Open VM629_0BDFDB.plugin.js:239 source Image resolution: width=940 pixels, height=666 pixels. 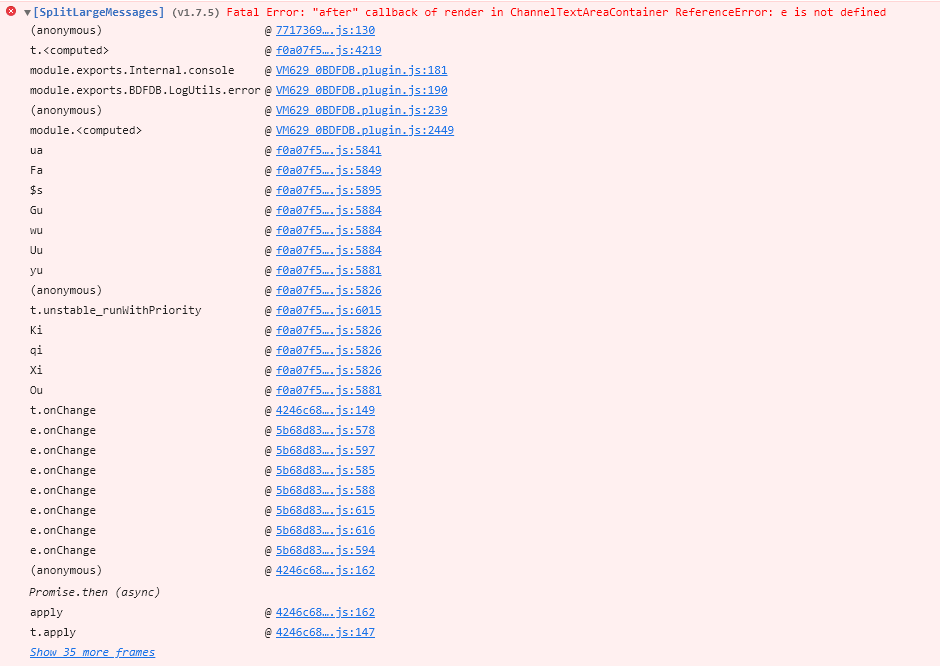click(x=361, y=110)
